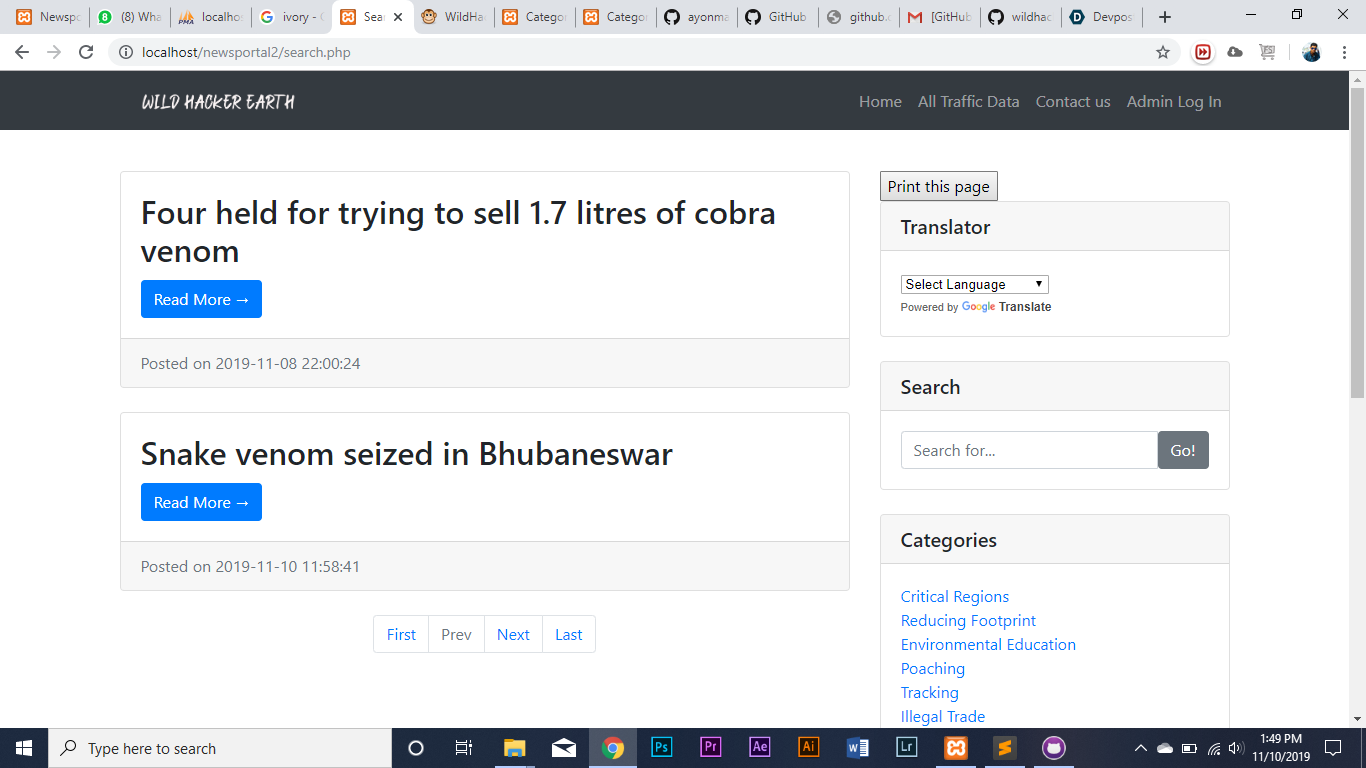Screen dimensions: 1366x768
Task: Open XAMPP taskbar icon
Action: coord(956,747)
